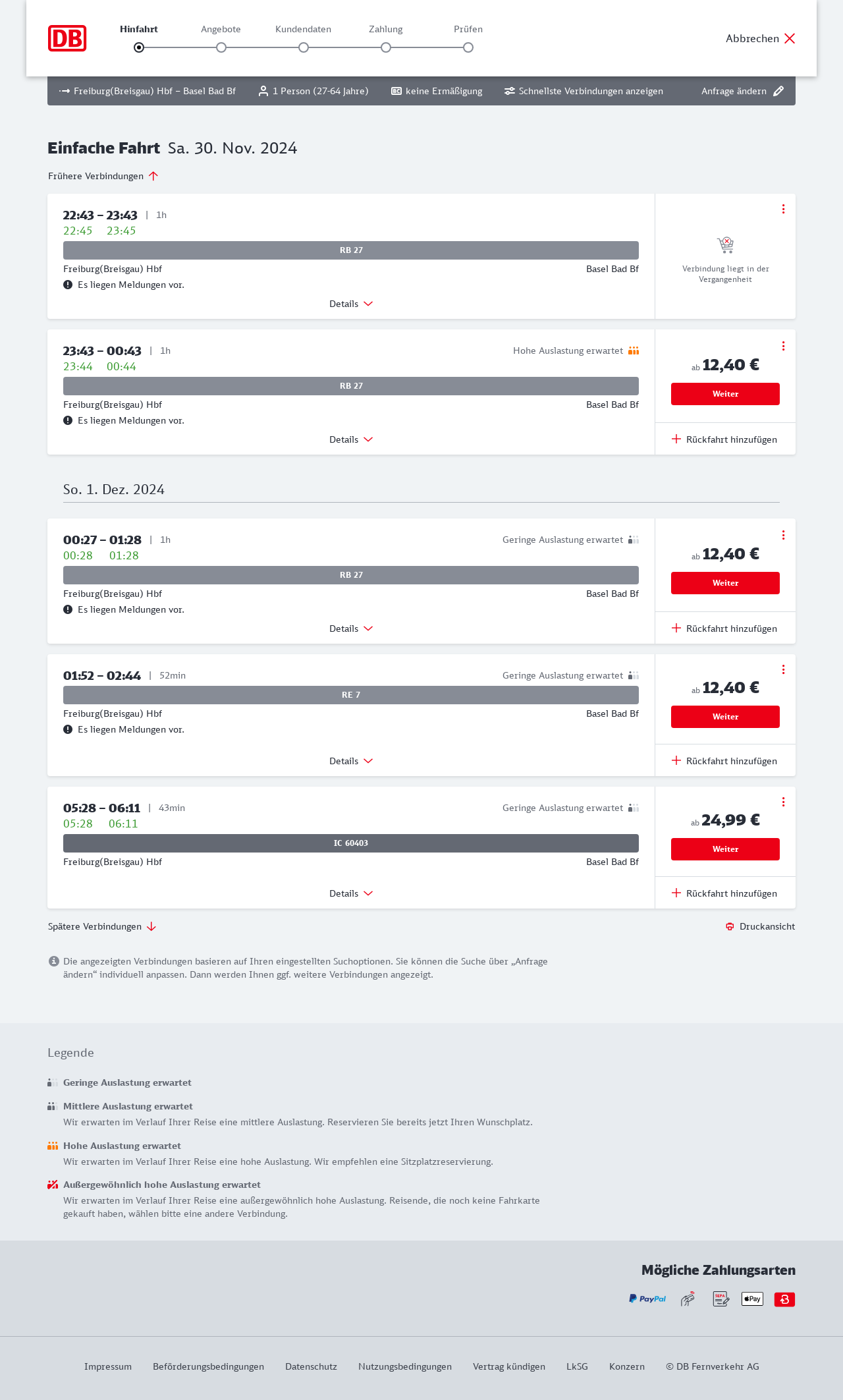Click the X icon next to Abbrechen
Image resolution: width=843 pixels, height=1400 pixels.
tap(790, 38)
